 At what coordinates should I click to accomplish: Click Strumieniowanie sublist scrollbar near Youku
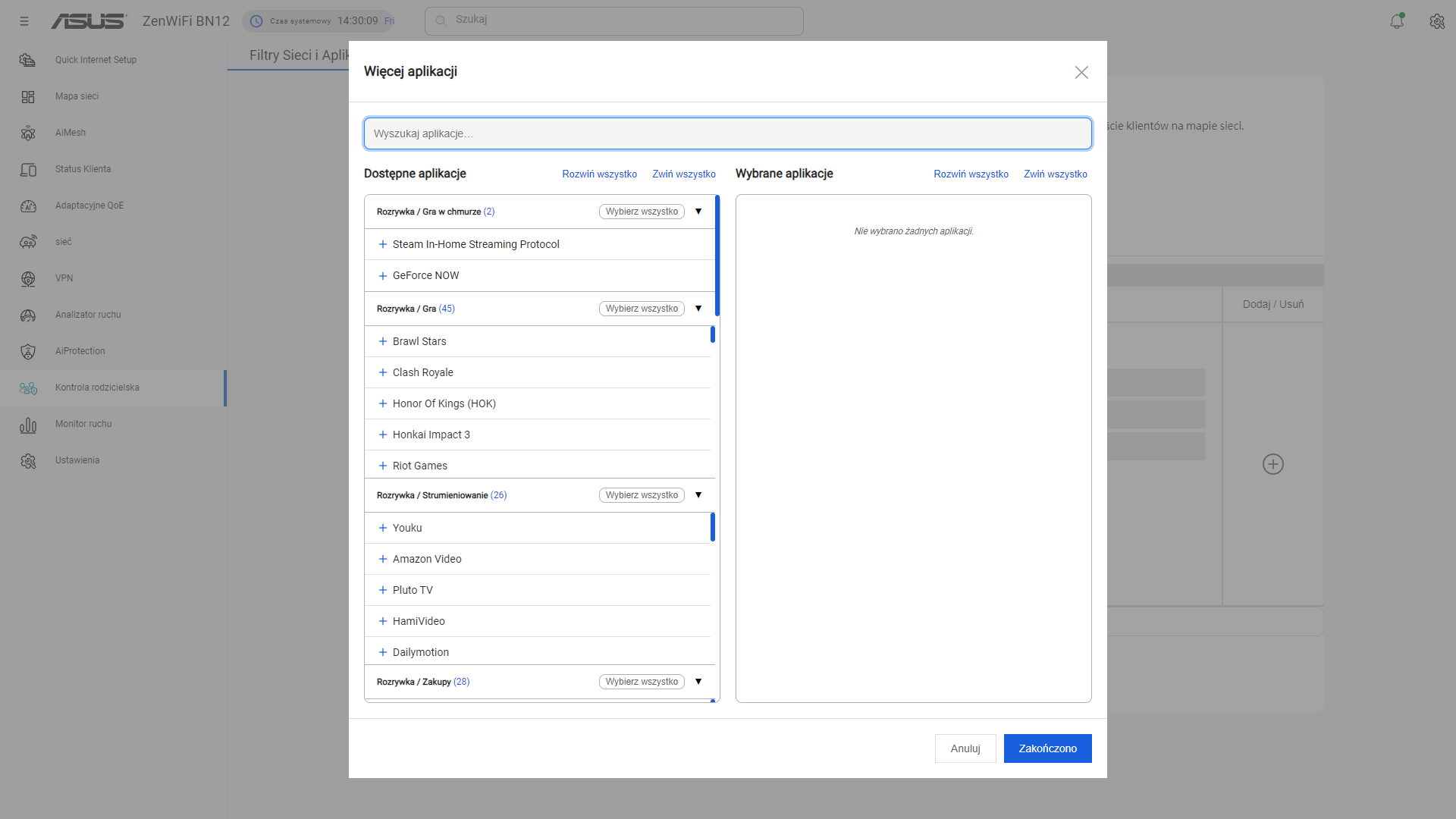pos(713,527)
